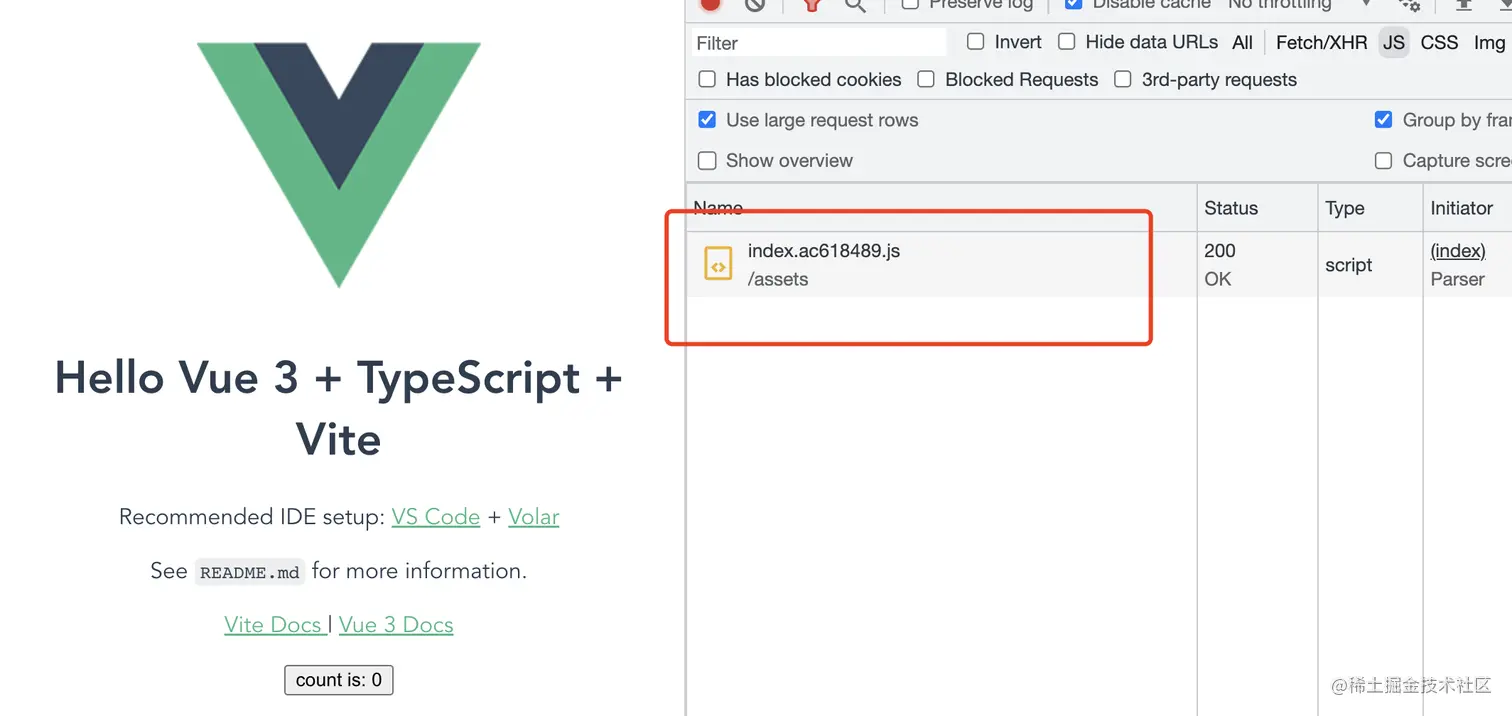Enable Has blocked cookies checkbox
Viewport: 1512px width, 716px height.
coord(707,79)
